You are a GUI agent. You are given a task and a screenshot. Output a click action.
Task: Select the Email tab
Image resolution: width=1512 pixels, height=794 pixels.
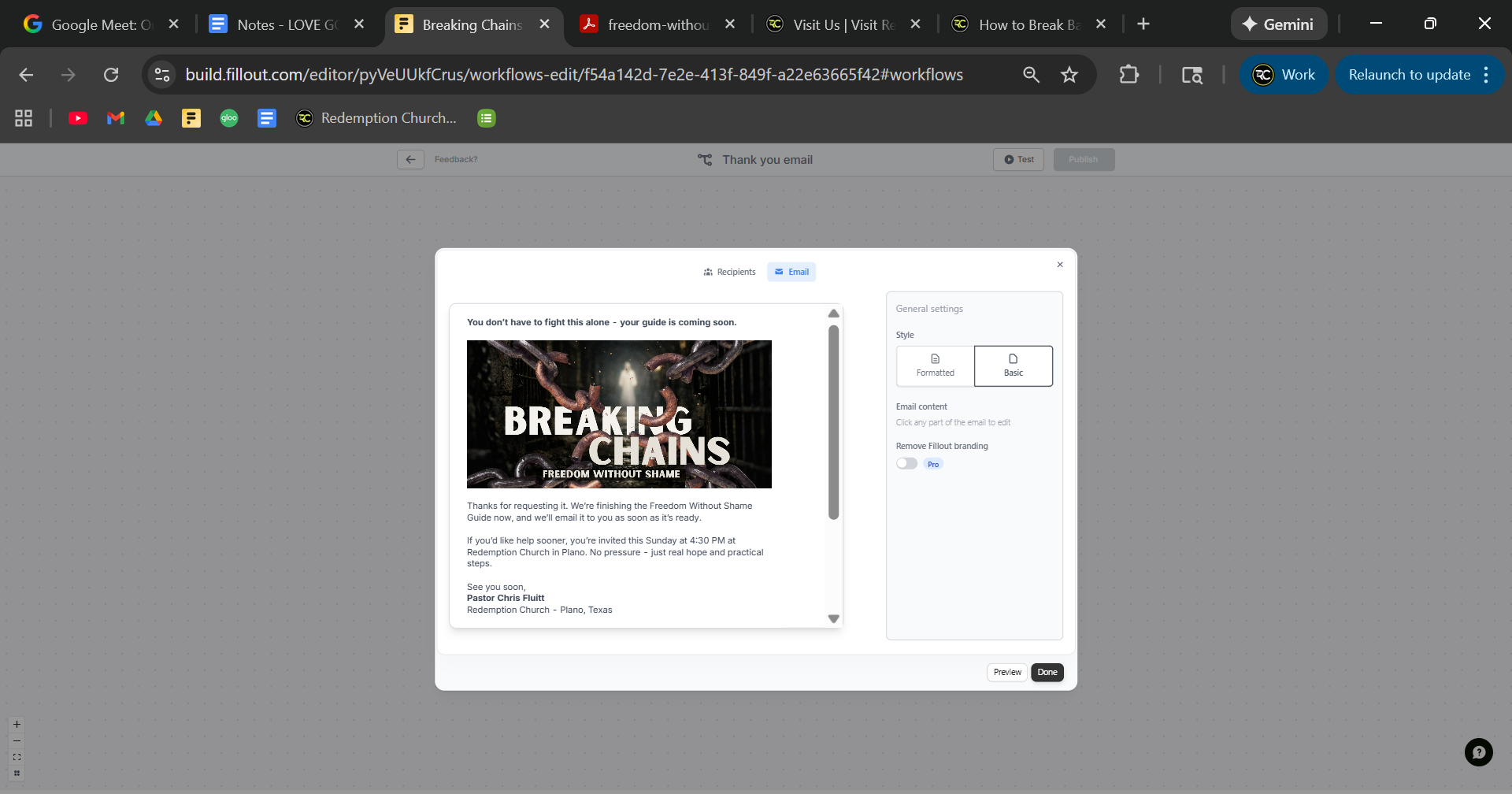tap(791, 272)
